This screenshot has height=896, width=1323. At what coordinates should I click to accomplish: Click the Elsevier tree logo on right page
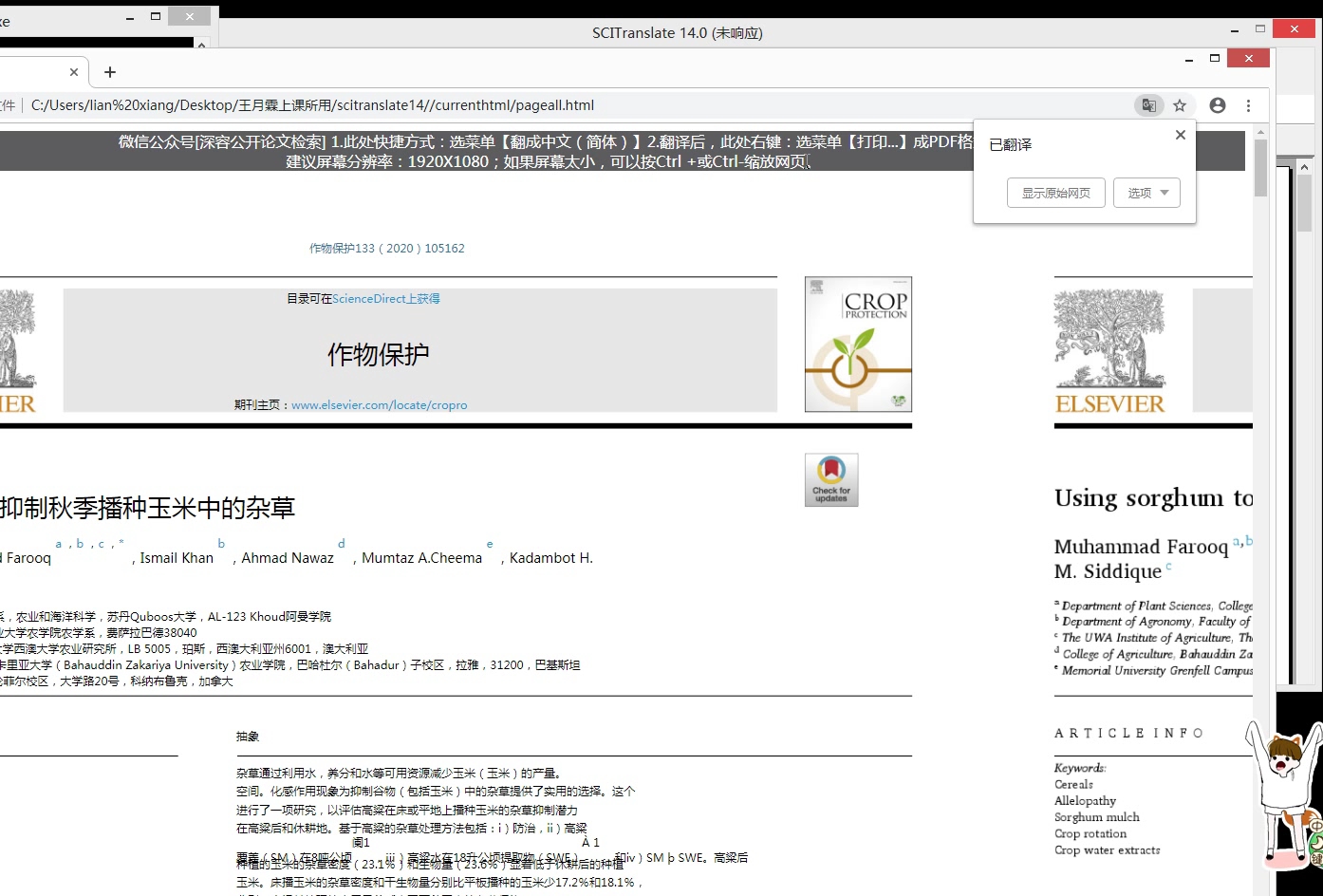1109,351
